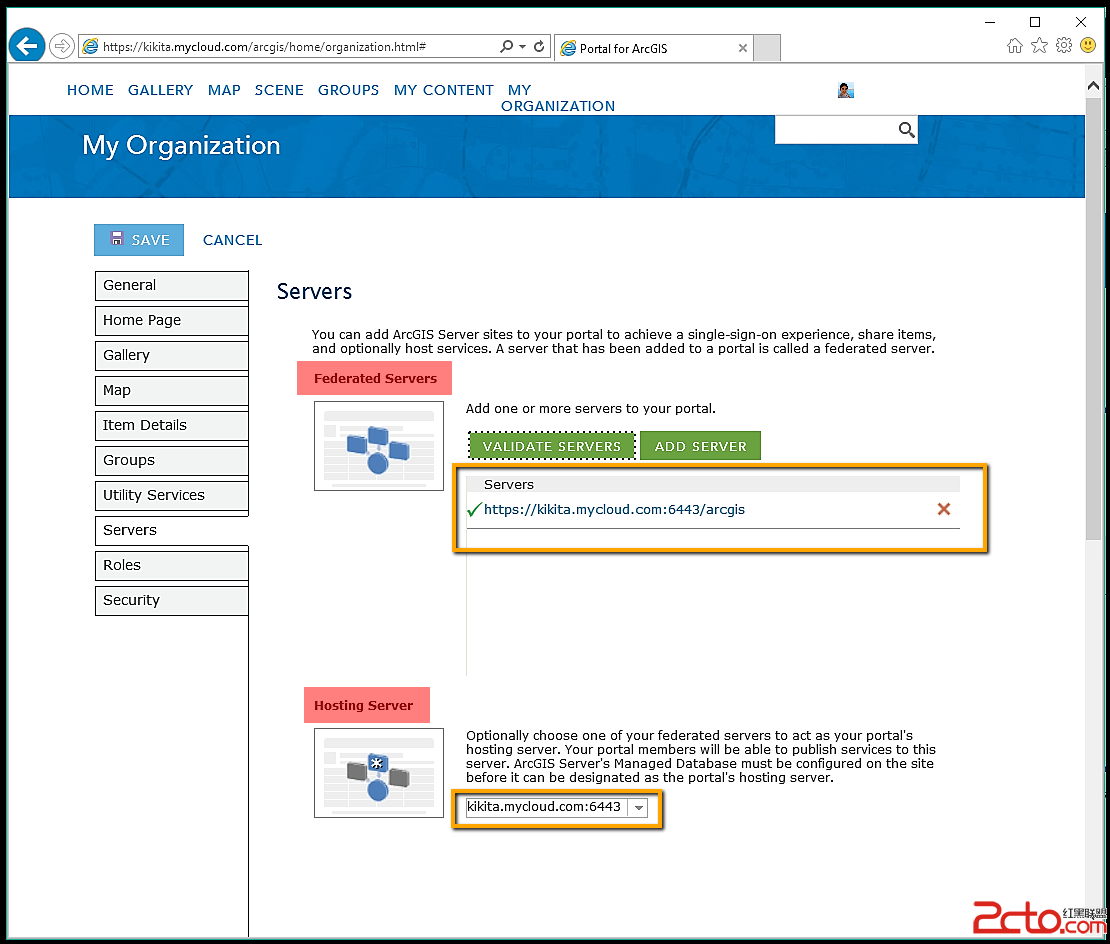Select the Portal for ArcGIS tab

653,48
